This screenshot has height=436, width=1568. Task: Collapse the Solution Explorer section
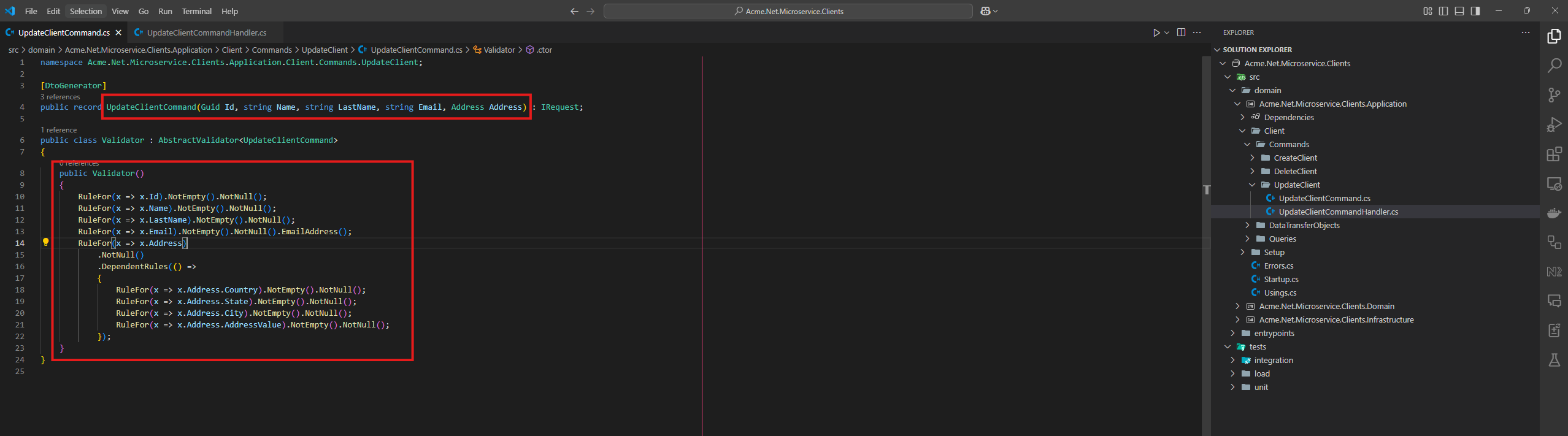pyautogui.click(x=1217, y=50)
